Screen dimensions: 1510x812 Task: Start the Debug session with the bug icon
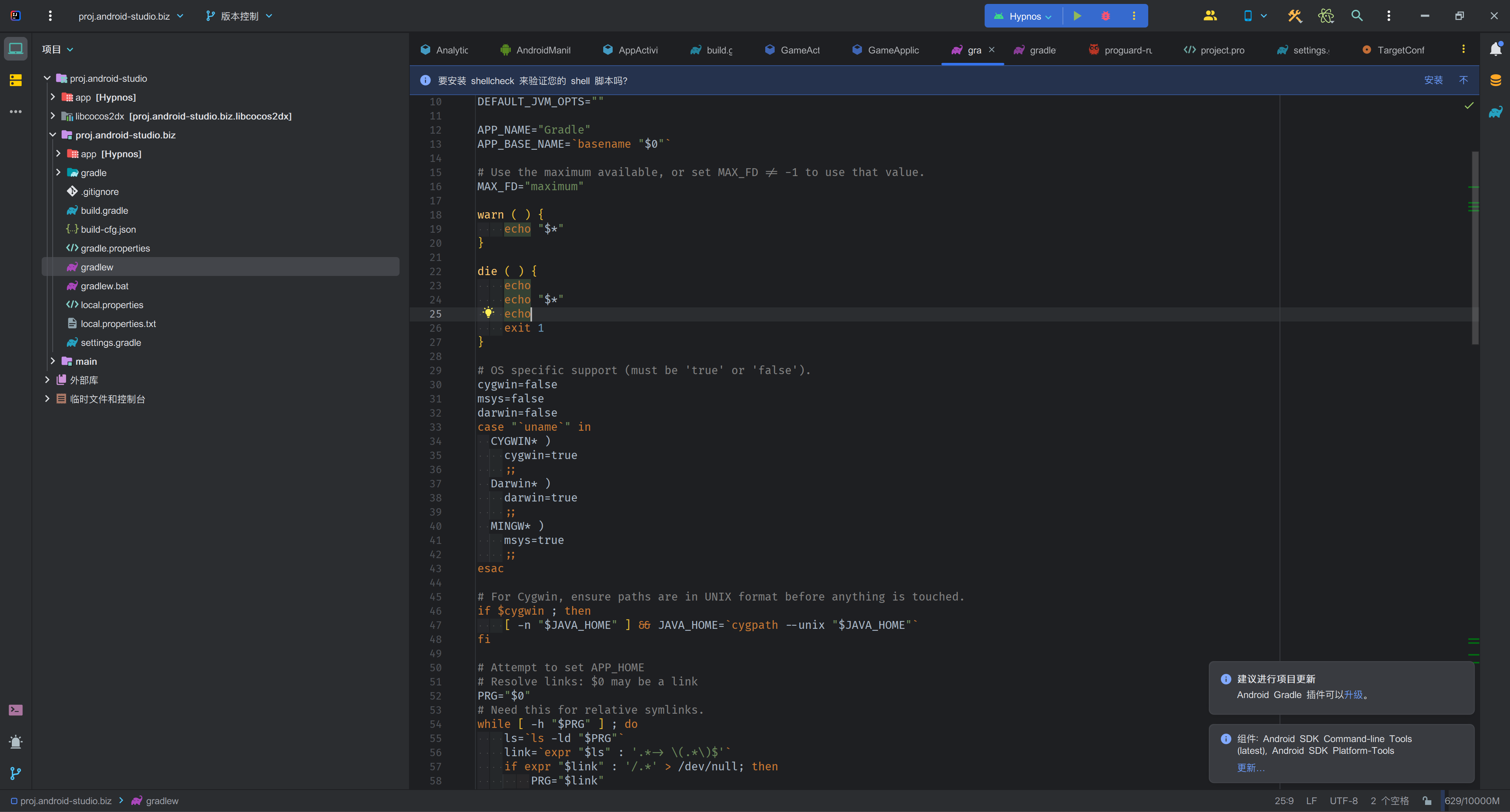1105,16
